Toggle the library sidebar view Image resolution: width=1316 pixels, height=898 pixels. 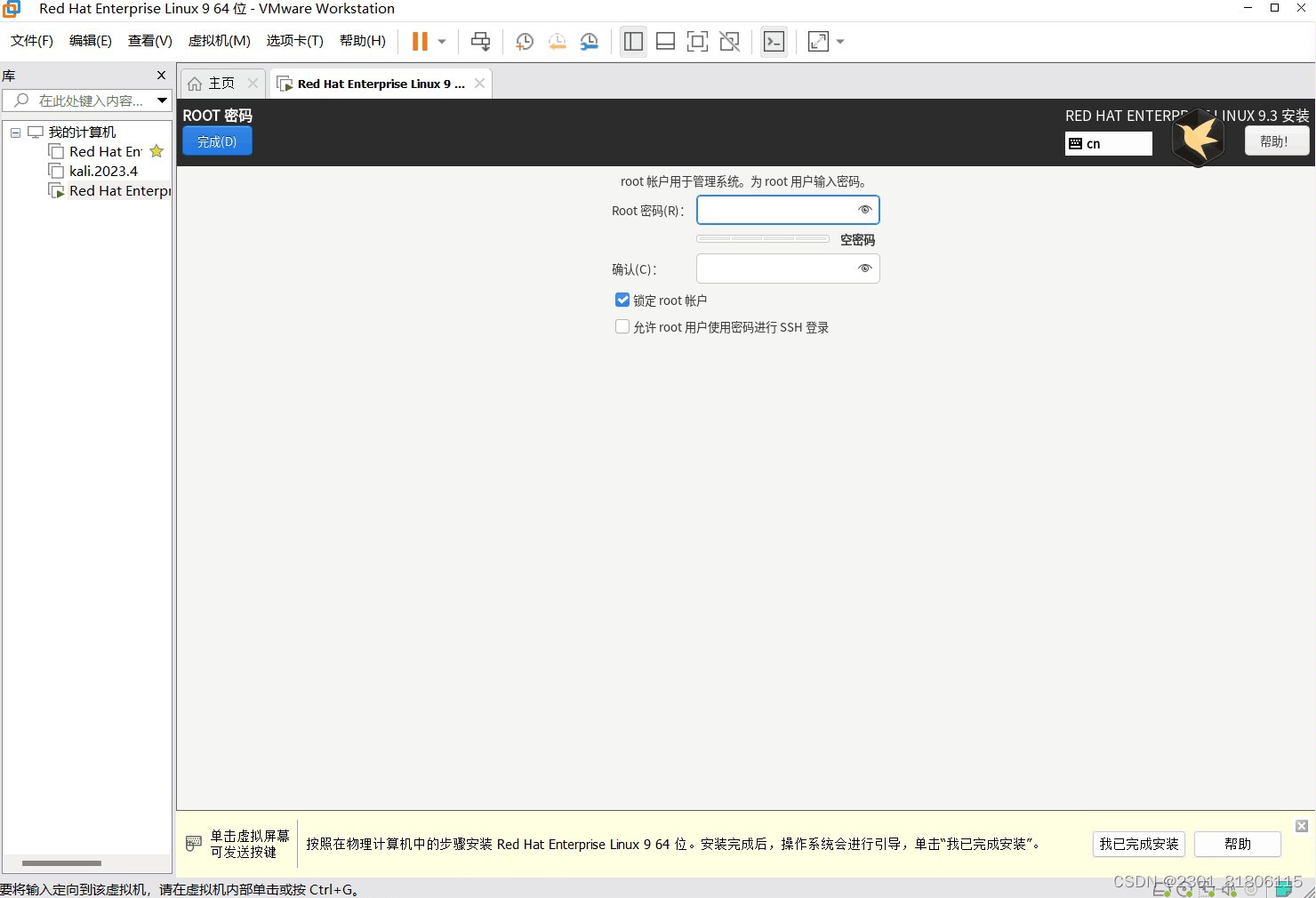[633, 41]
